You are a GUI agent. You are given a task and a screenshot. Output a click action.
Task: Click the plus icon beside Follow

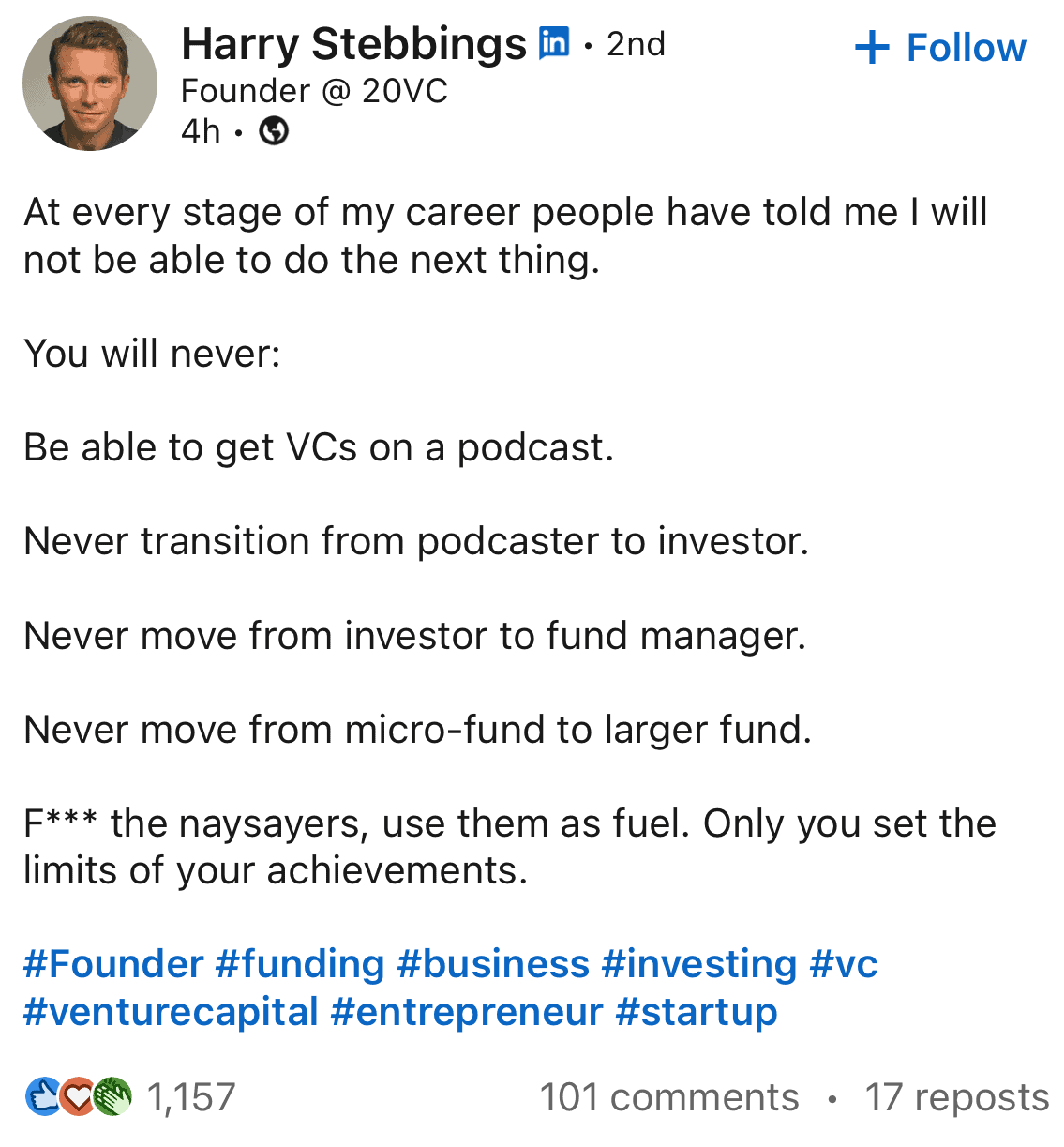coord(872,48)
